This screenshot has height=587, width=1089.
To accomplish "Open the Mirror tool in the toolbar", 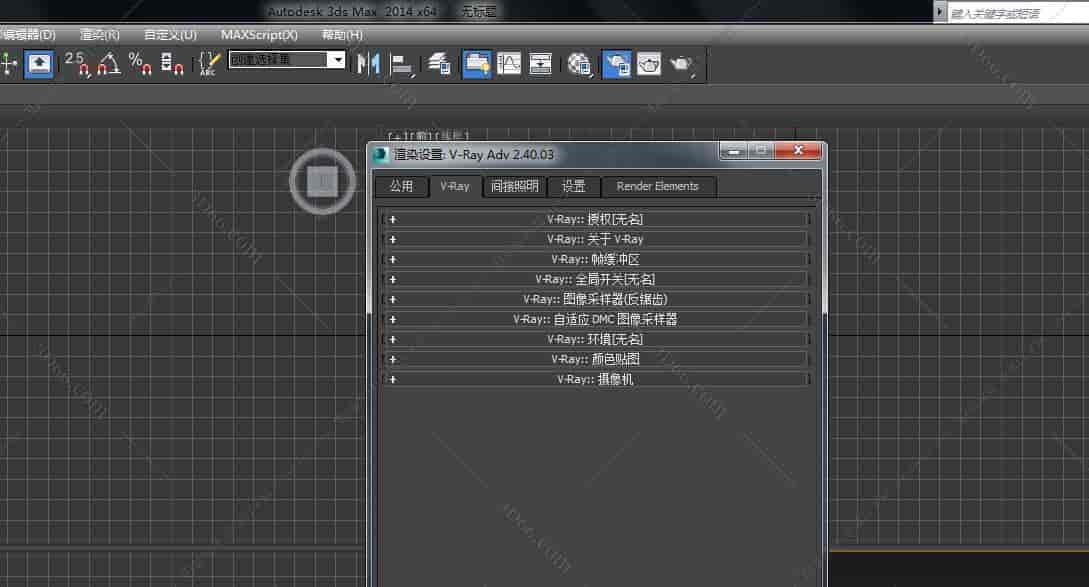I will pyautogui.click(x=368, y=64).
